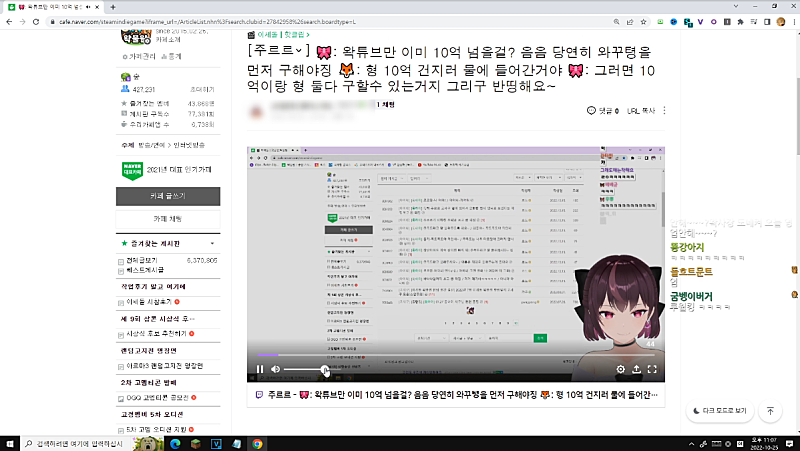
Task: Click the NAVER 대표카페 badge
Action: tap(132, 170)
